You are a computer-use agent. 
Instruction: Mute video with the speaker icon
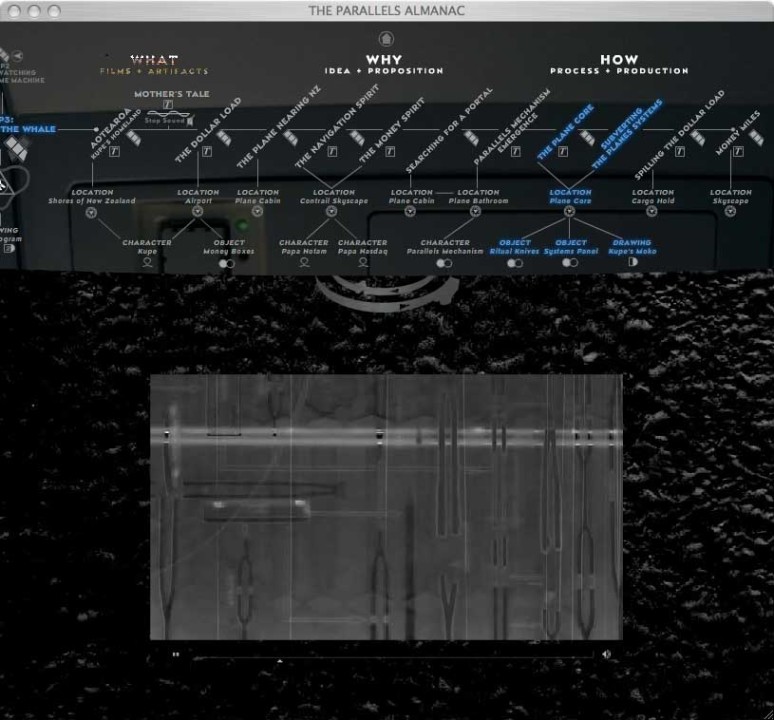coord(606,654)
